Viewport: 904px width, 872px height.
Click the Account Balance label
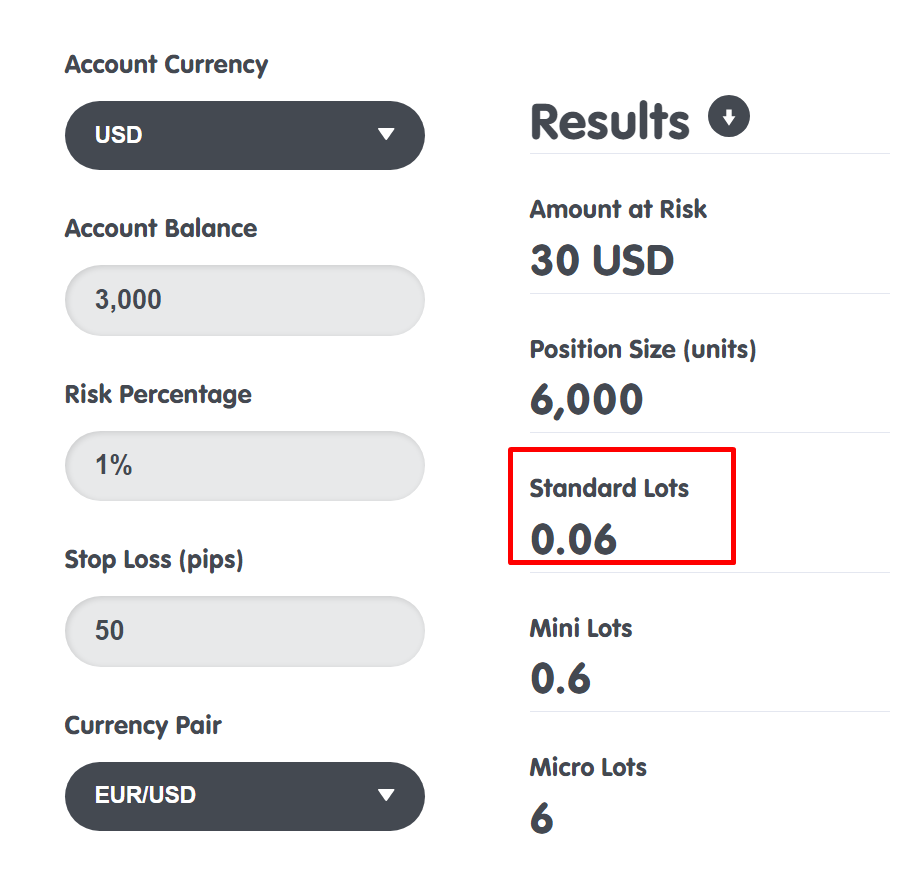point(161,229)
